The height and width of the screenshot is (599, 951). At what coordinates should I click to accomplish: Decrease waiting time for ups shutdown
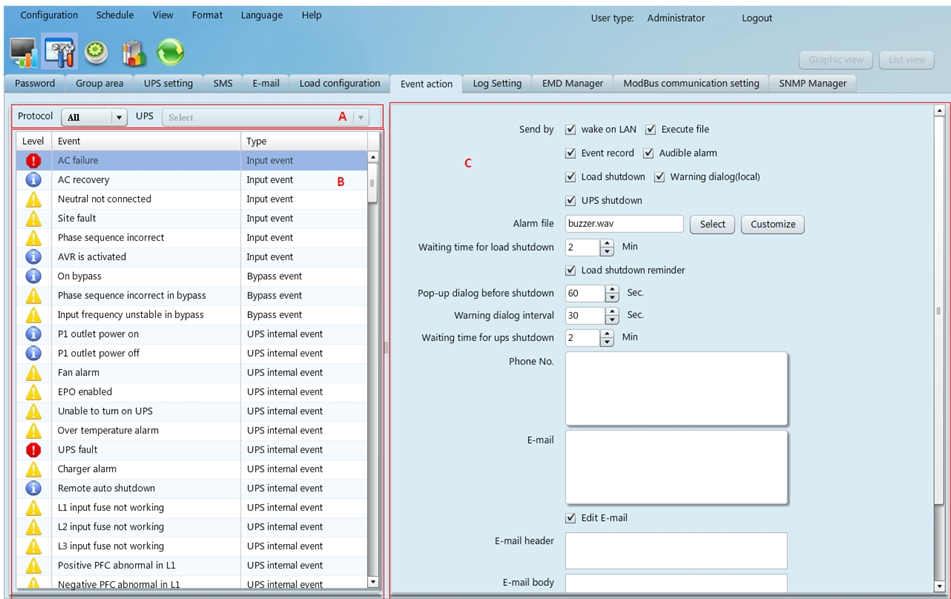tap(607, 342)
